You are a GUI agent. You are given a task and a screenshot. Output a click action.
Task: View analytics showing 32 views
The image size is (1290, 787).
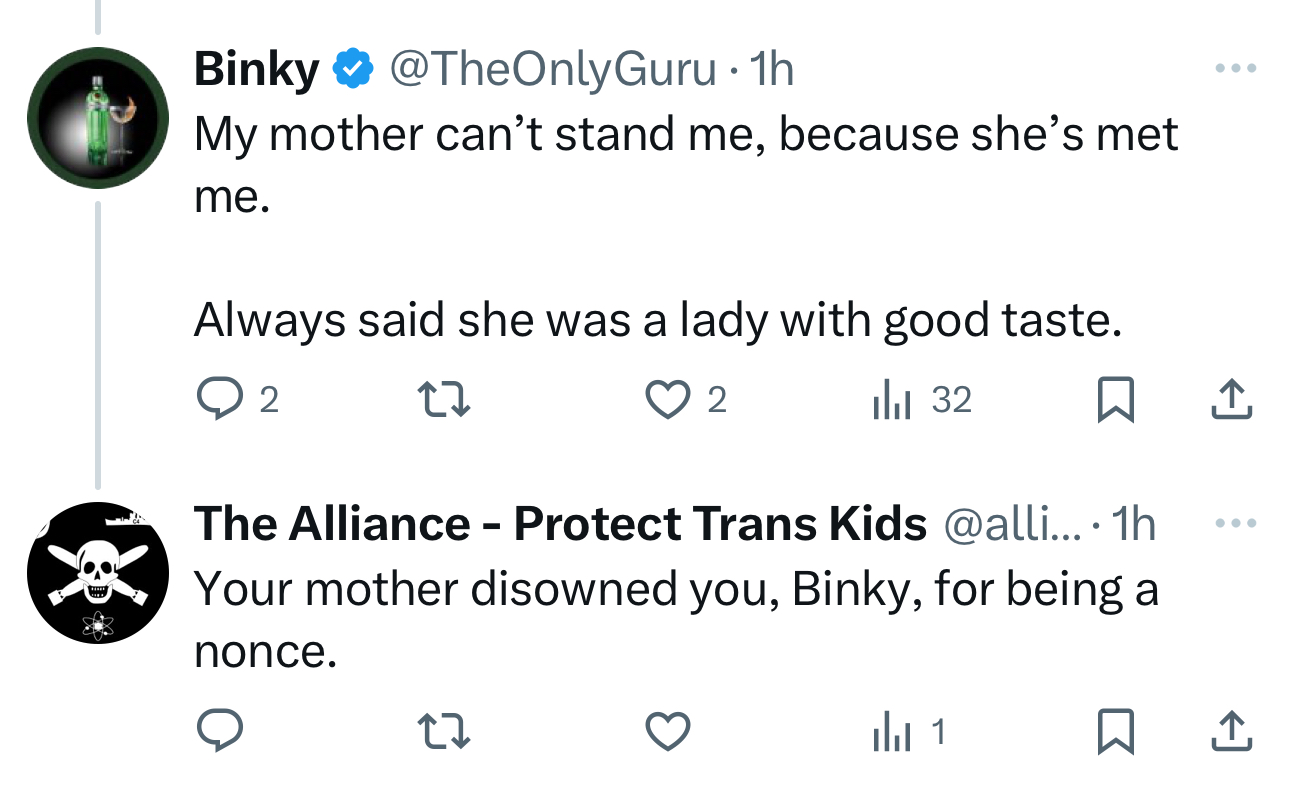point(920,400)
